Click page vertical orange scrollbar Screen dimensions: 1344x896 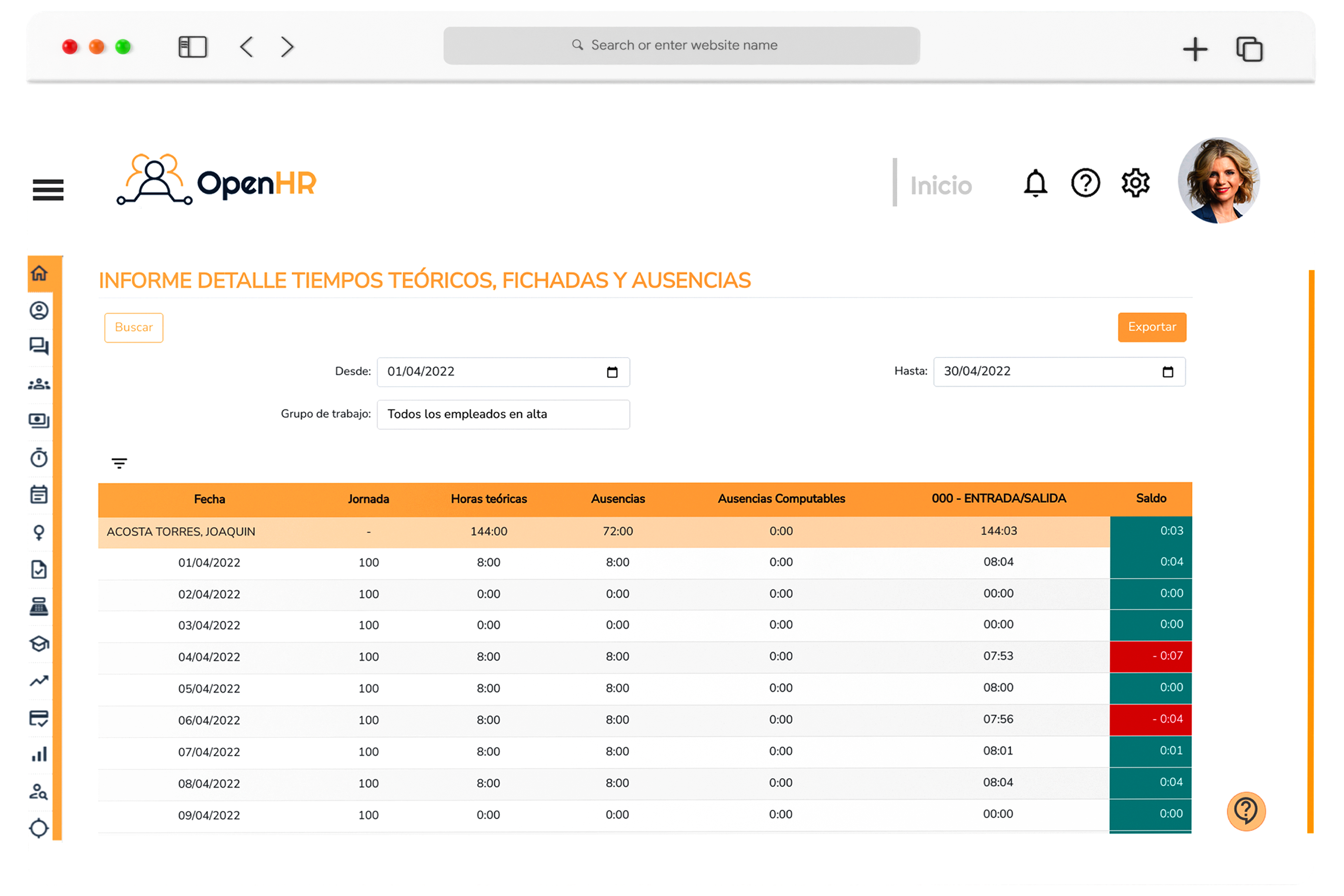click(1311, 551)
